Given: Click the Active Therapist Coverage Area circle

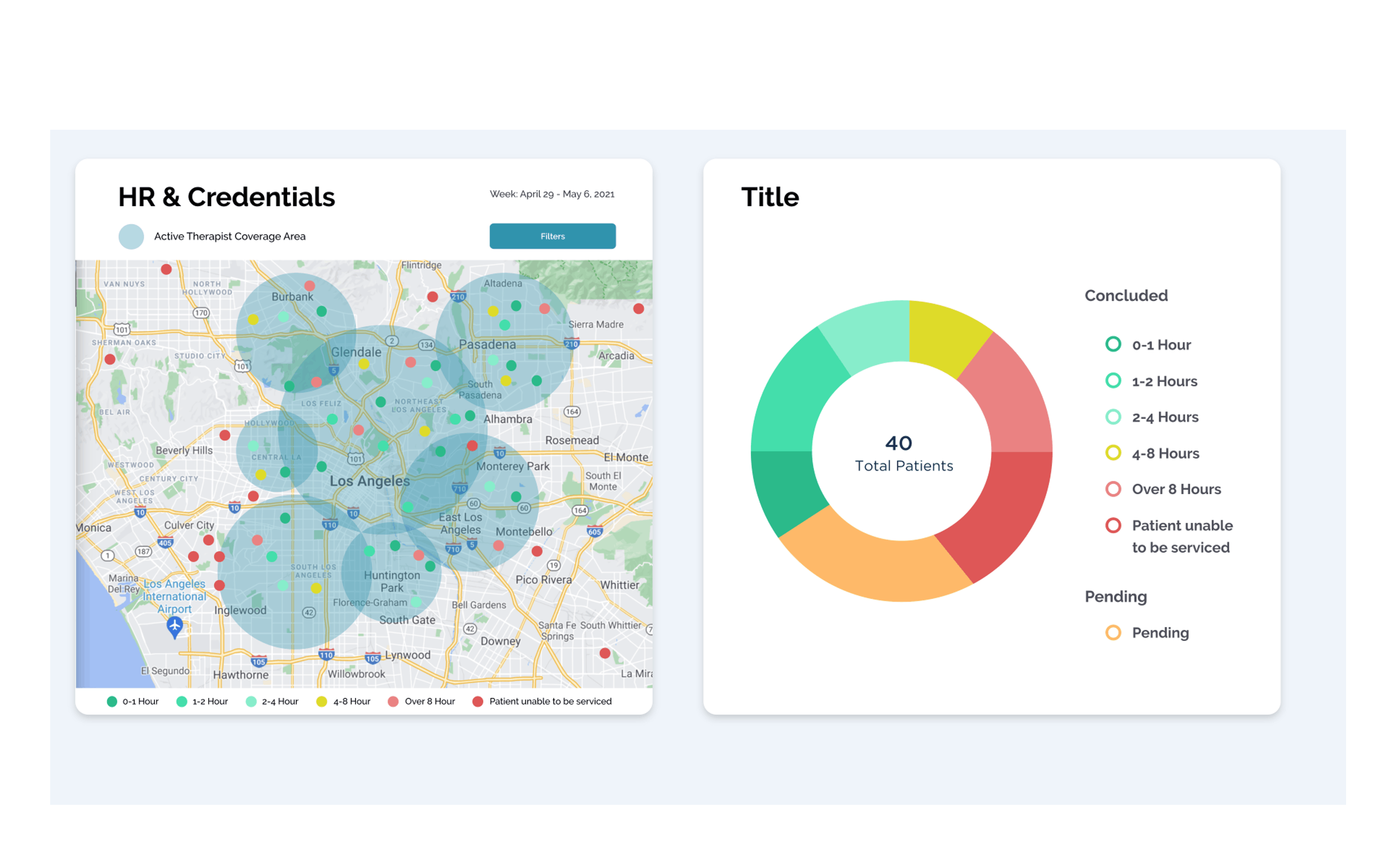Looking at the screenshot, I should pos(131,236).
